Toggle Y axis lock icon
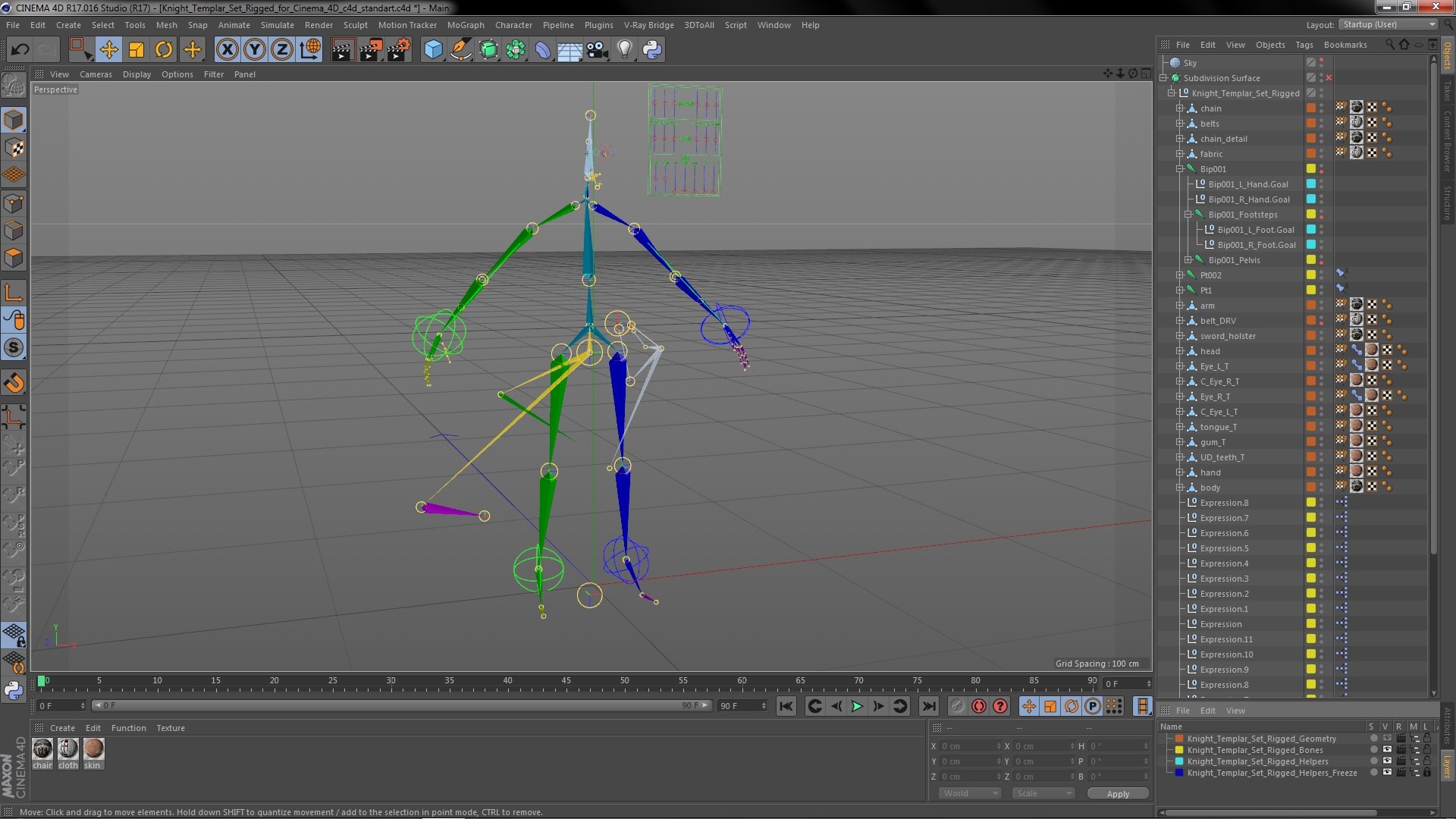The height and width of the screenshot is (819, 1456). 255,50
